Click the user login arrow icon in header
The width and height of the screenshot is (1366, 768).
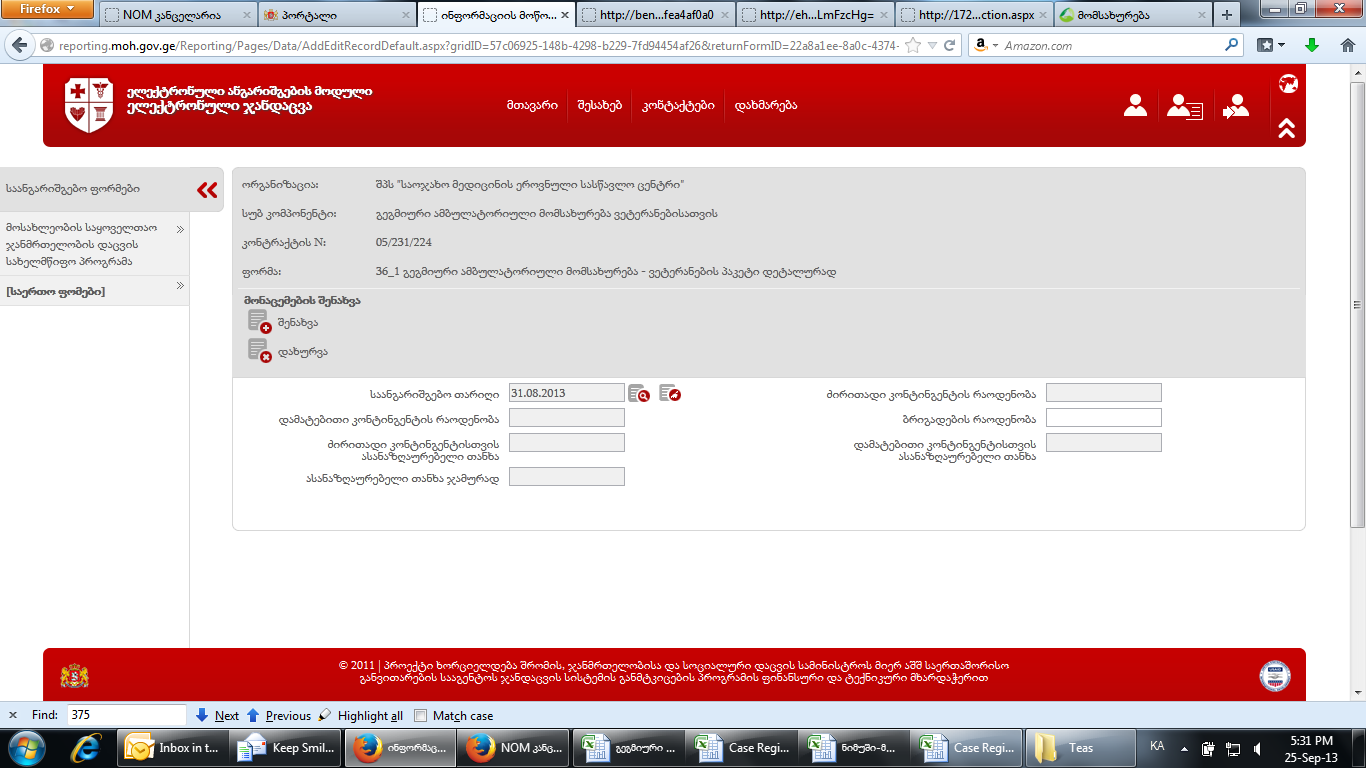(1236, 106)
